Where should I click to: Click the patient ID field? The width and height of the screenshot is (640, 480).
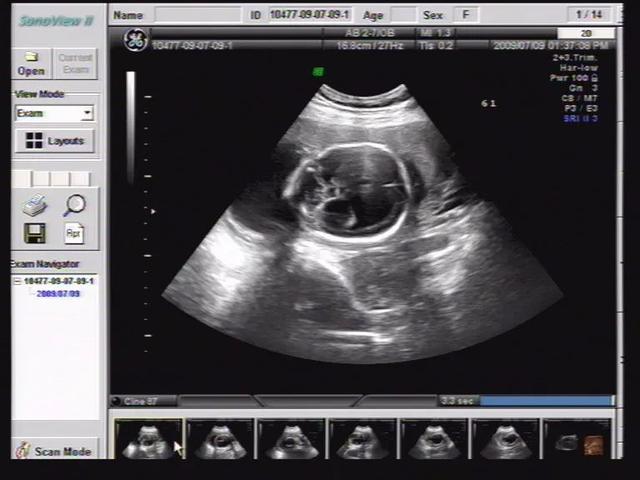click(x=309, y=15)
